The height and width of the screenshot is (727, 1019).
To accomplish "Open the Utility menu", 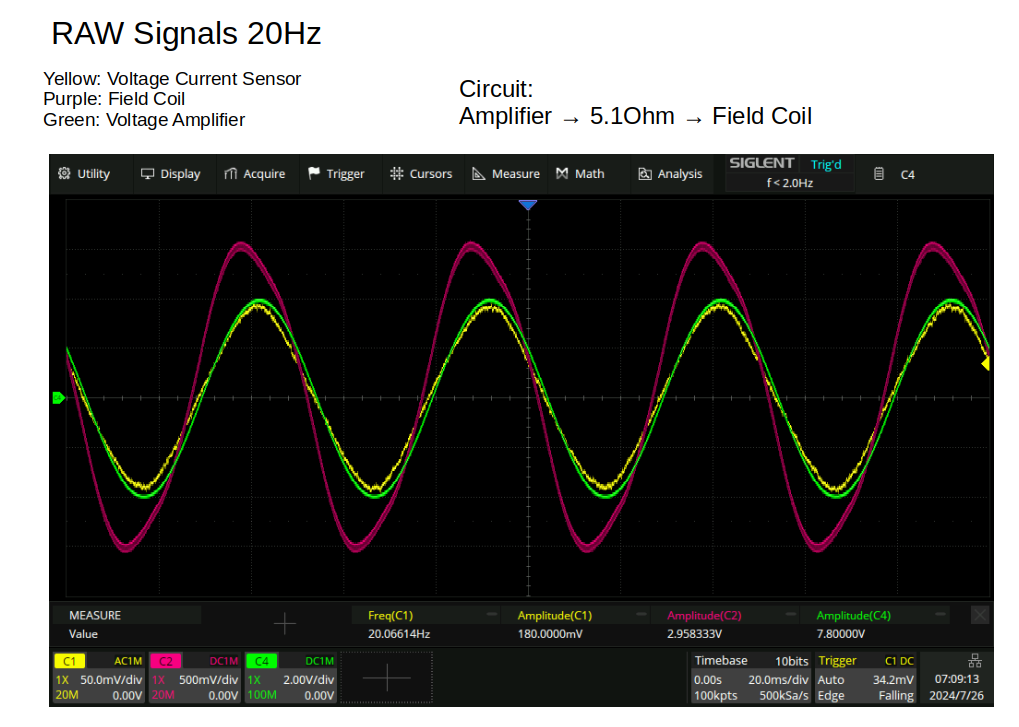I will tap(85, 174).
